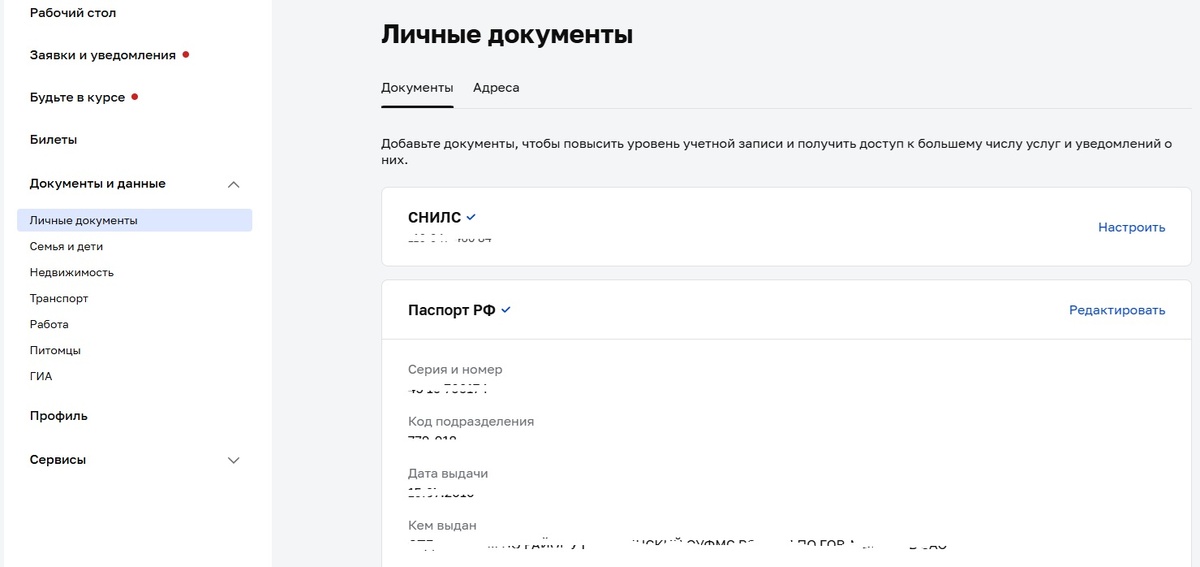Click the Код подразделения label
Viewport: 1200px width, 567px height.
tap(471, 421)
